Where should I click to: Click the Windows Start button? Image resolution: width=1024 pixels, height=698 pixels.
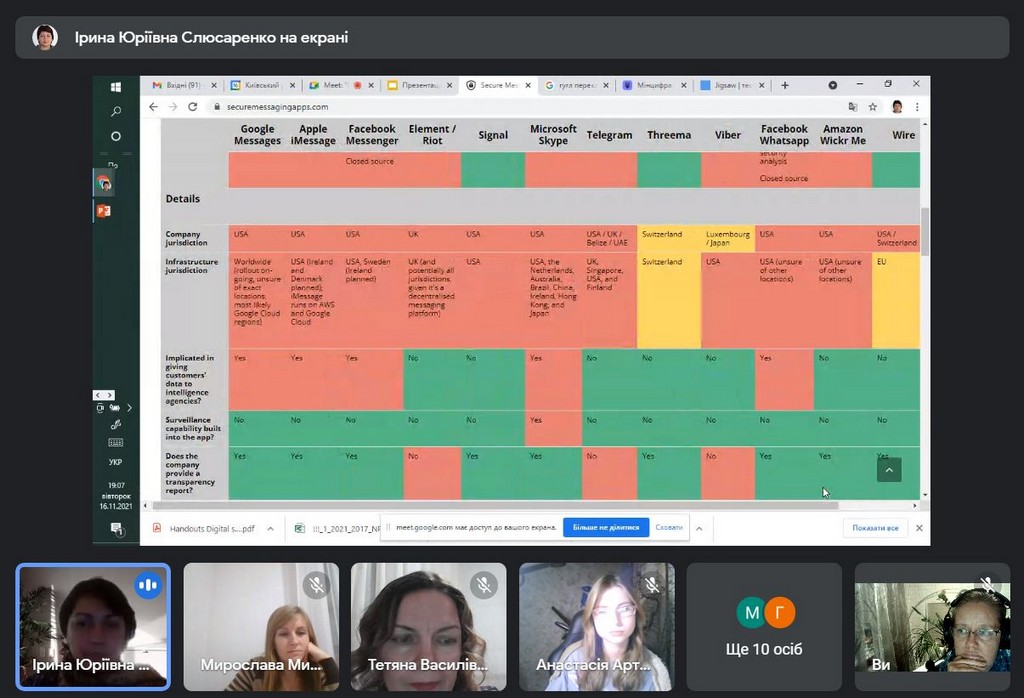(x=116, y=87)
